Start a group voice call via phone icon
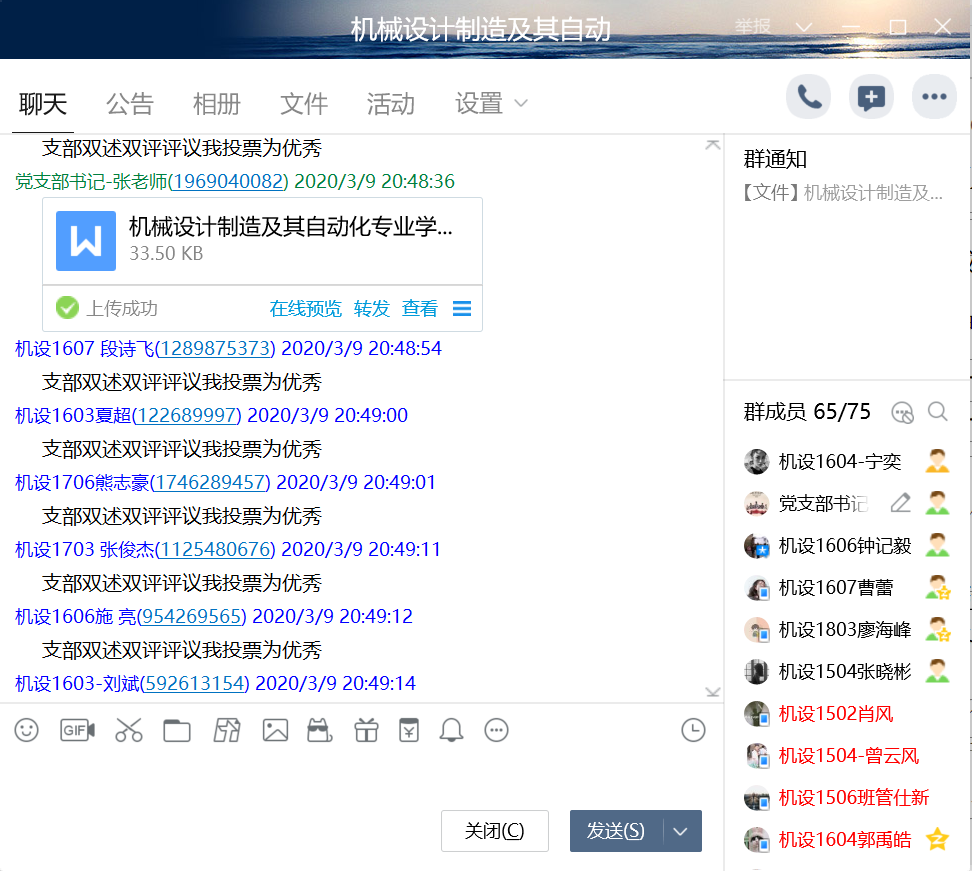 pyautogui.click(x=808, y=97)
